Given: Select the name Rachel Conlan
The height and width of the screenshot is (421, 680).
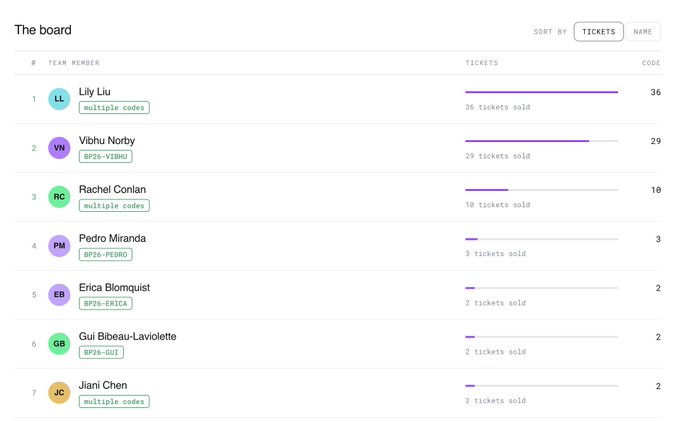Looking at the screenshot, I should [112, 189].
